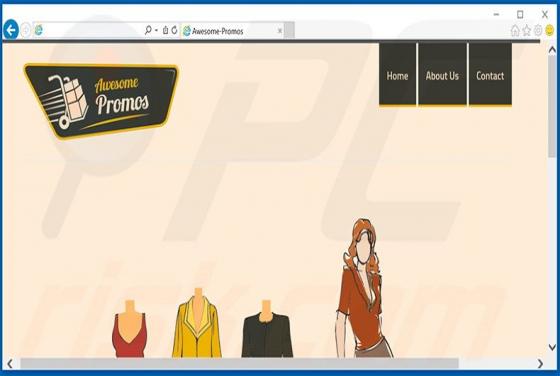Click the red dress thumbnail
Viewport: 560px width, 376px height.
129,329
